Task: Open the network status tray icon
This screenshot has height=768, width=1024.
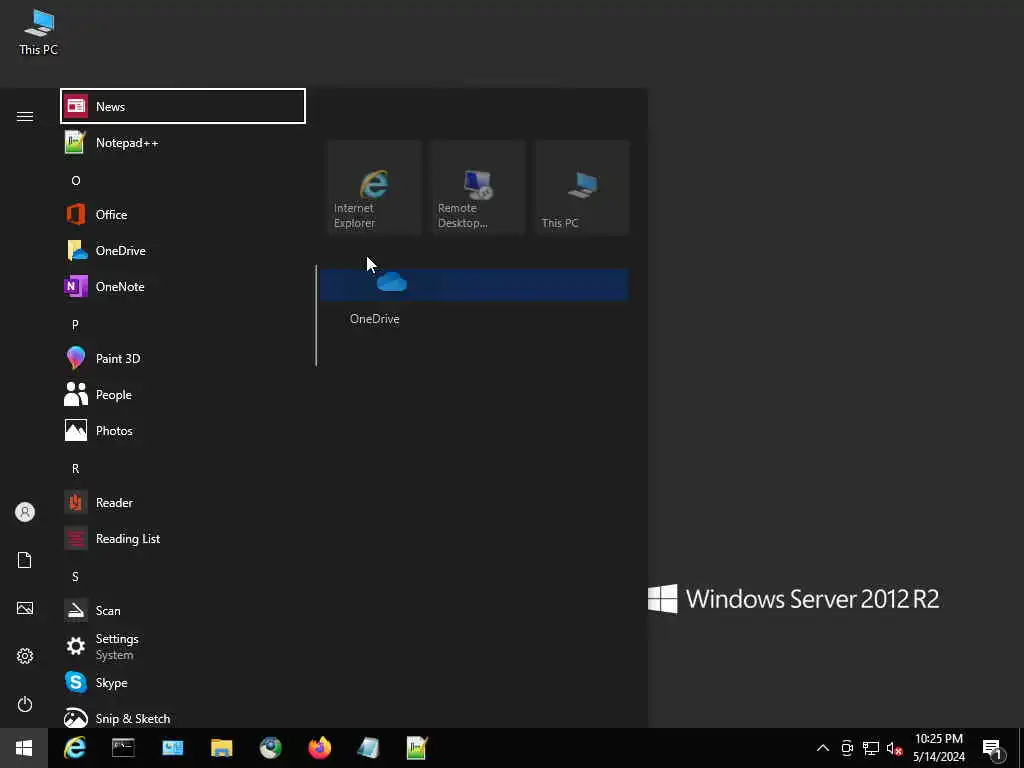Action: [x=871, y=748]
